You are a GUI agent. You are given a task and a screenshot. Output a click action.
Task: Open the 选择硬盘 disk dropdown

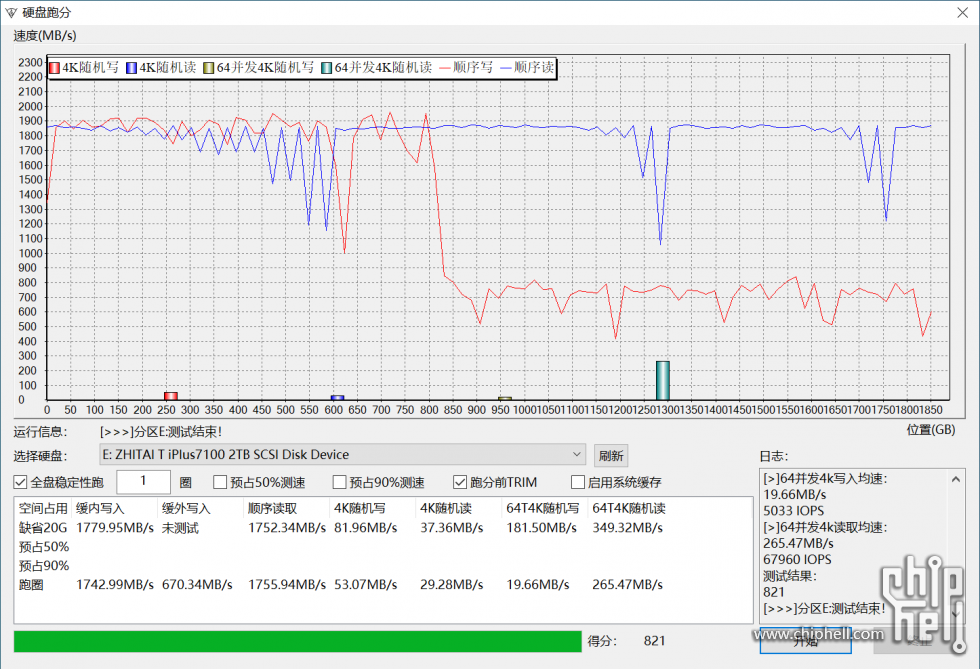[x=342, y=455]
